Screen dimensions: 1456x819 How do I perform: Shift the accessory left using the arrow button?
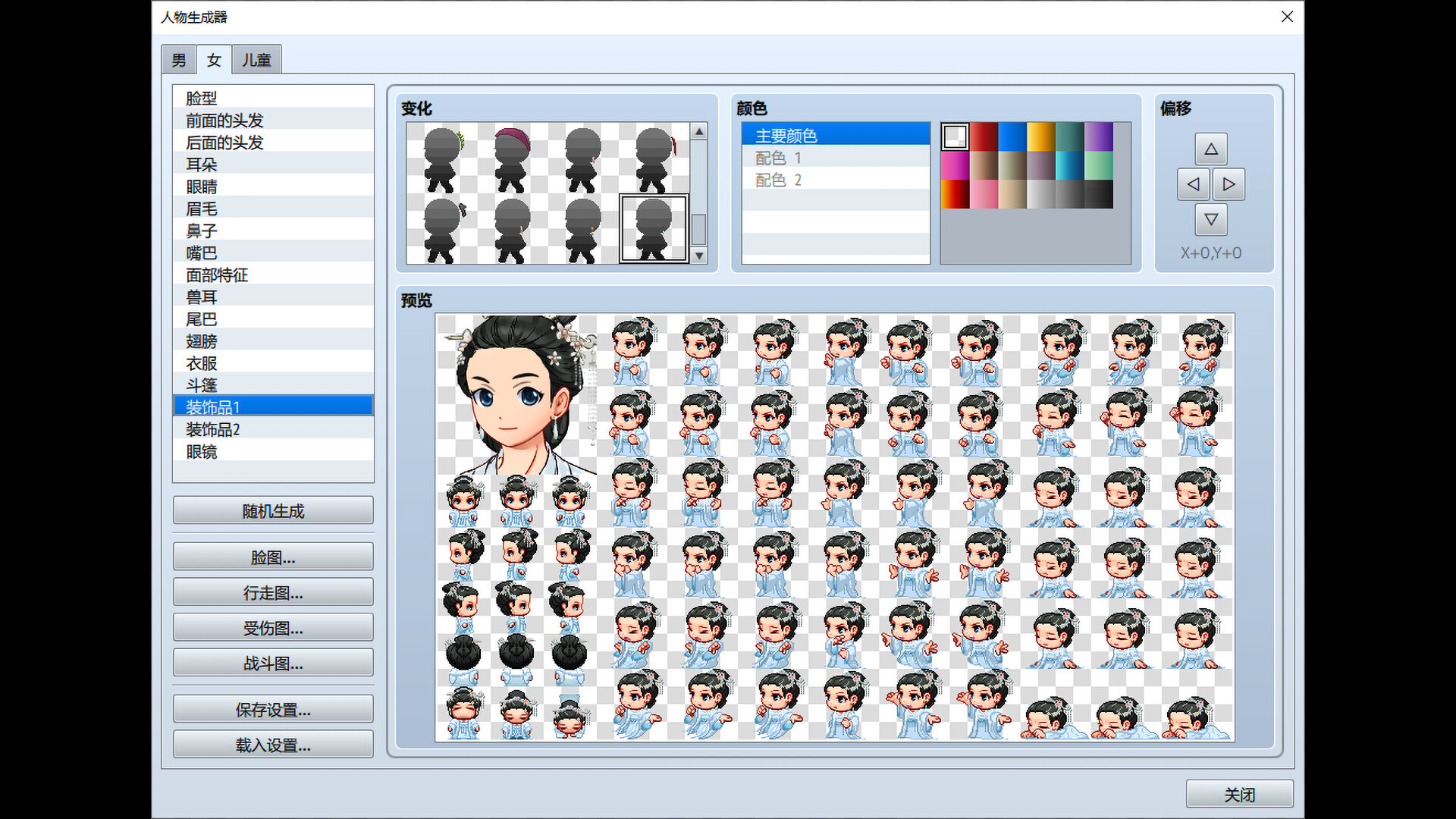tap(1193, 184)
